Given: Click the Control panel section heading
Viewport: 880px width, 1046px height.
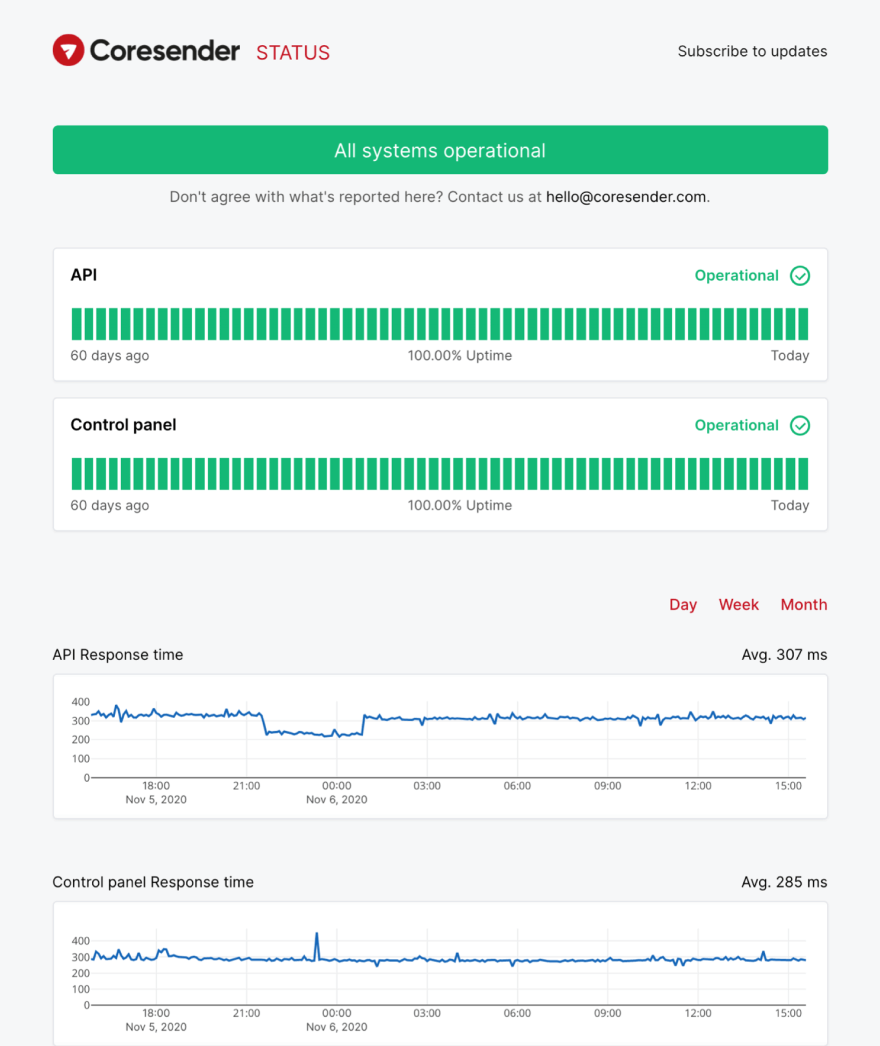Looking at the screenshot, I should click(x=123, y=425).
